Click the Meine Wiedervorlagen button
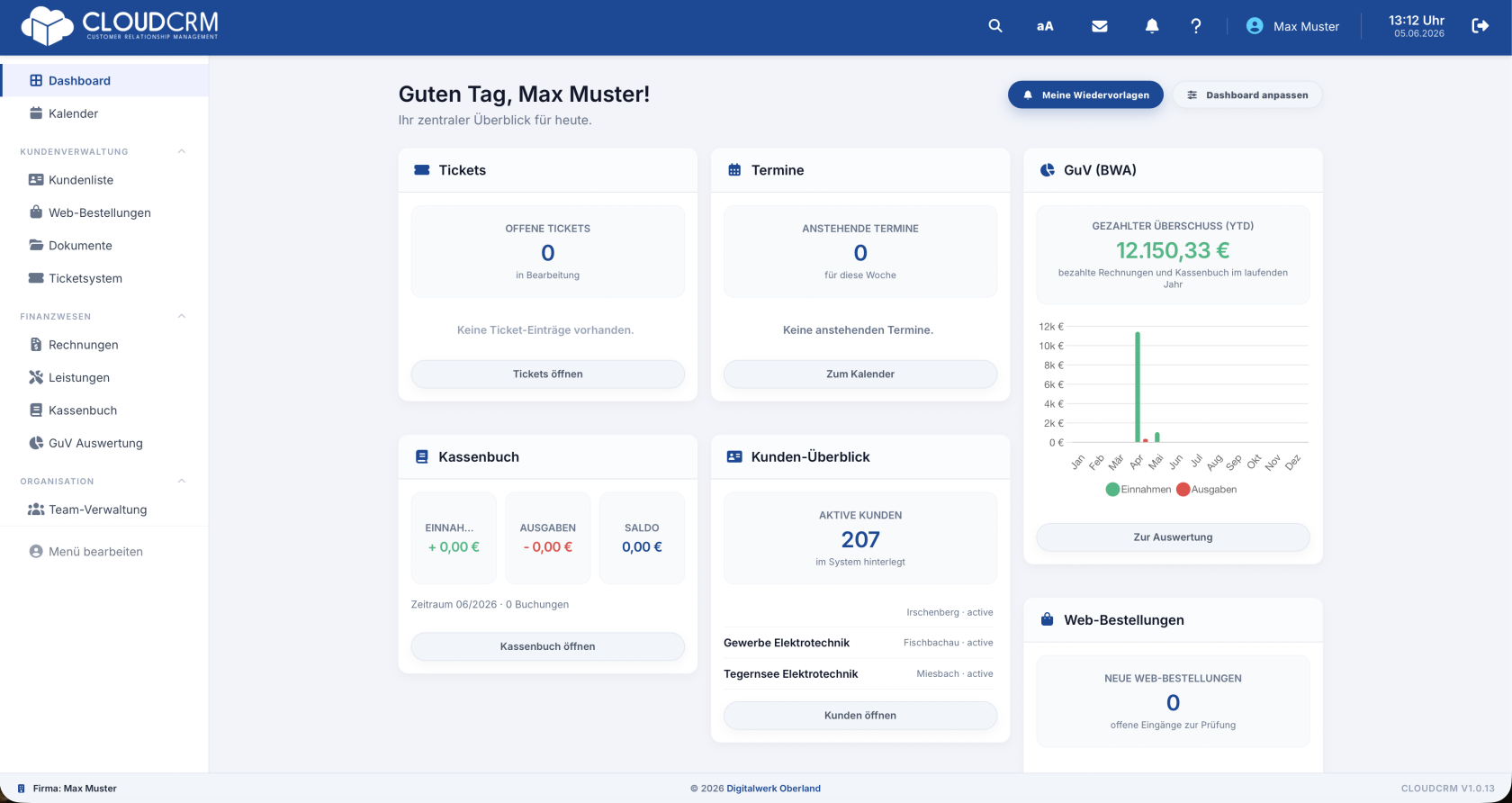The width and height of the screenshot is (1512, 803). click(1085, 95)
